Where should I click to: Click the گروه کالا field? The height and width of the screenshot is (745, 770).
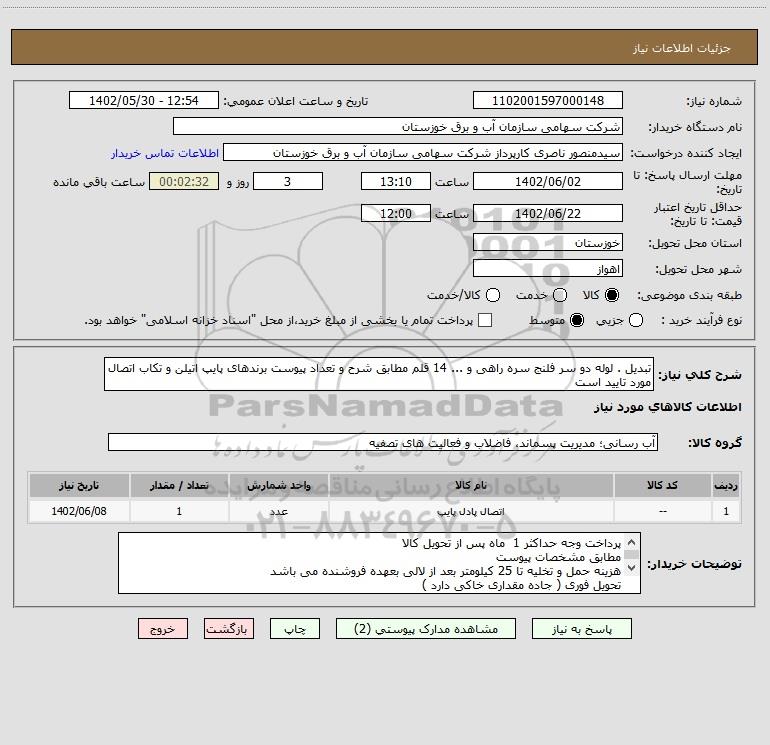tap(383, 442)
